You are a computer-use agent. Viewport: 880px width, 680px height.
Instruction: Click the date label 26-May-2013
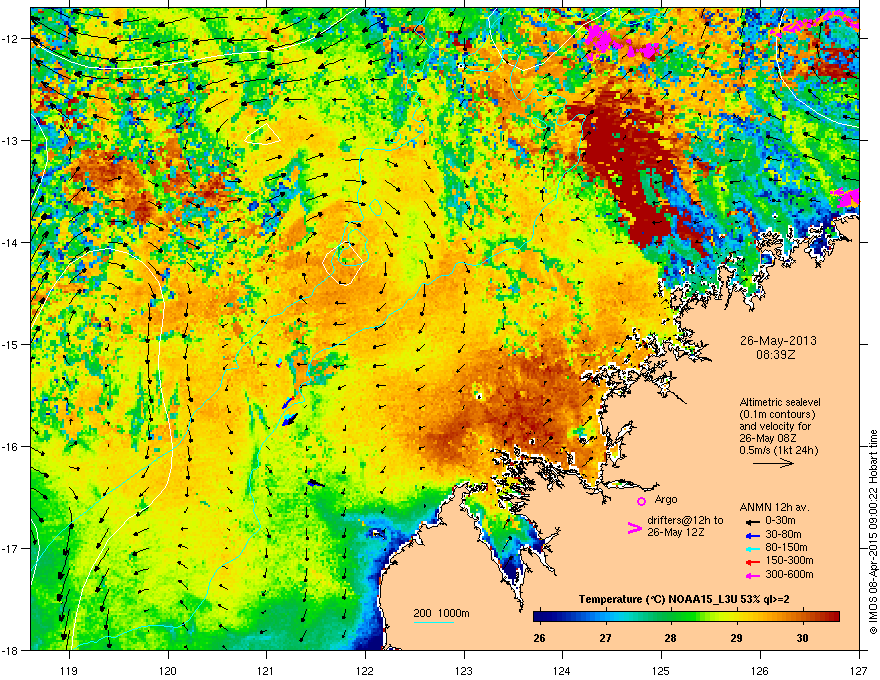point(778,341)
